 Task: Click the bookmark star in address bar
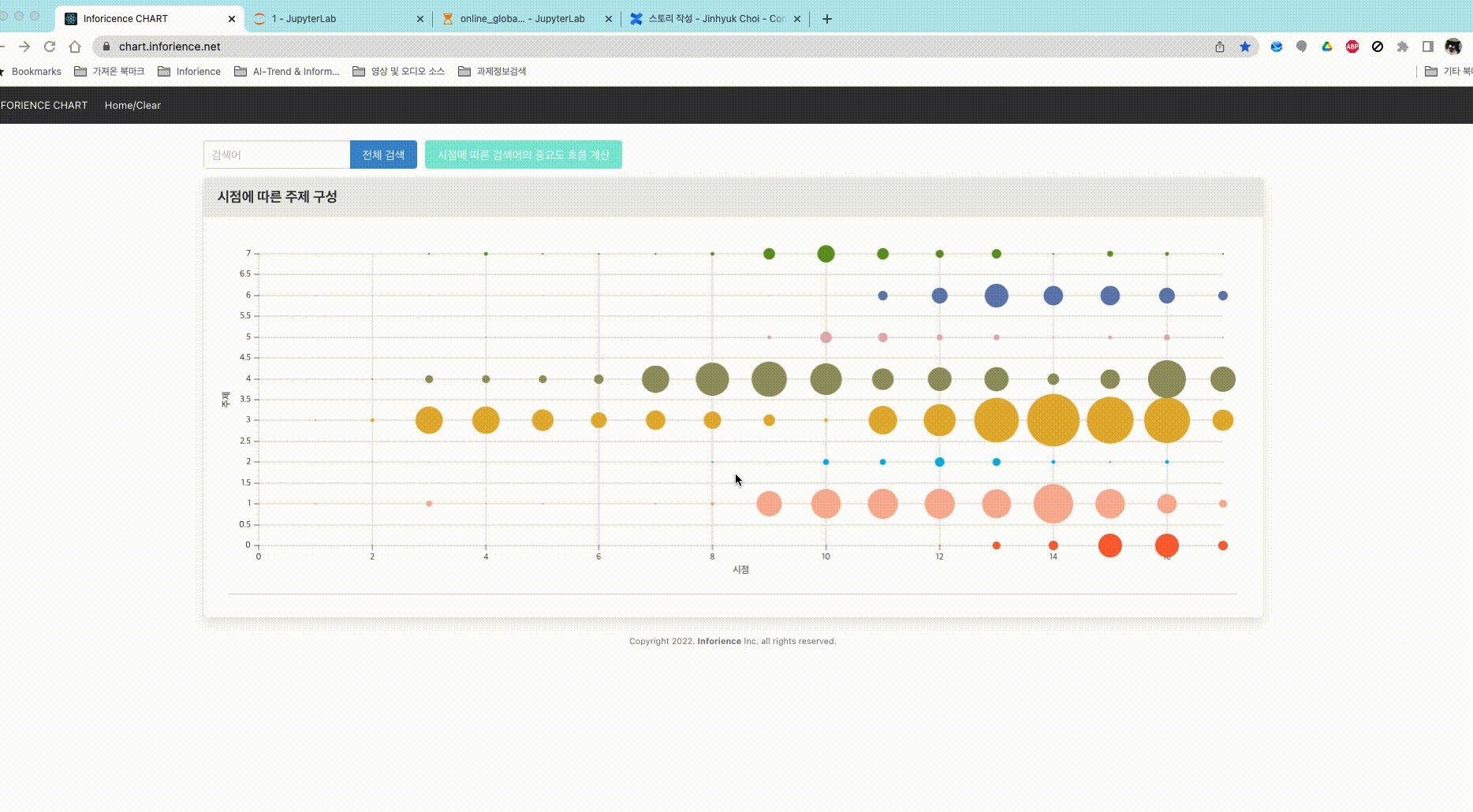click(1245, 47)
